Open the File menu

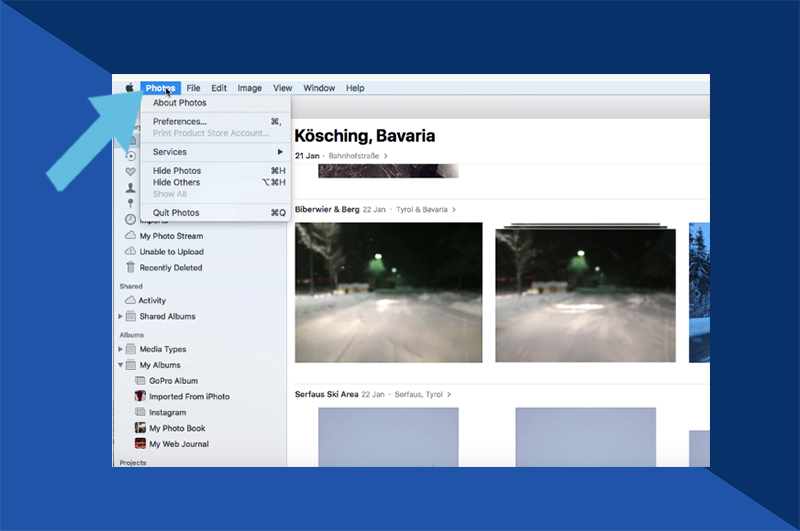[193, 88]
